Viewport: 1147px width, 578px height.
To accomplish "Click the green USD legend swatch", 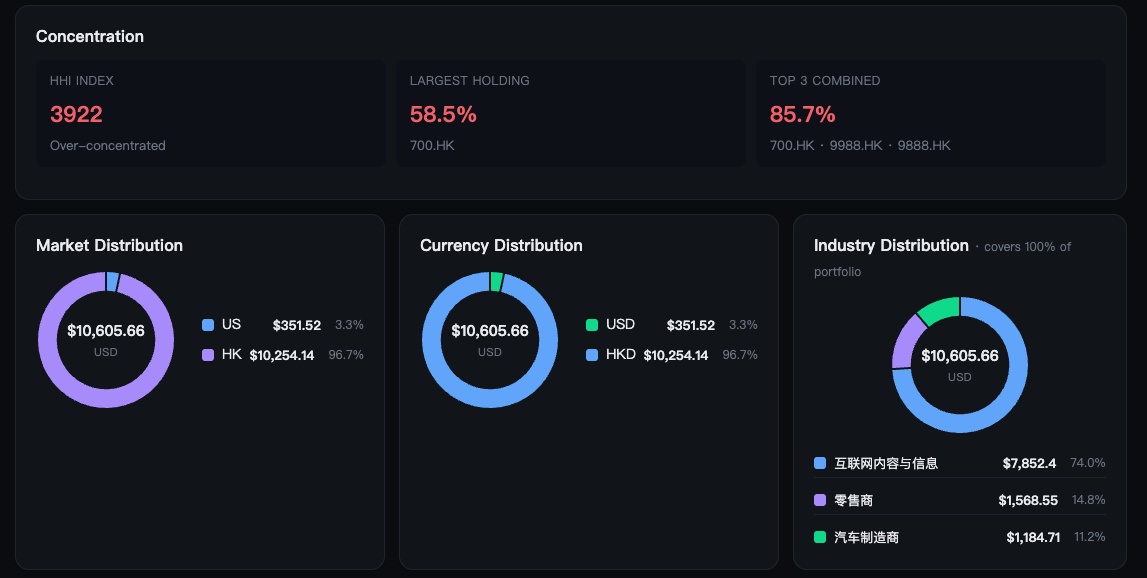I will 592,325.
